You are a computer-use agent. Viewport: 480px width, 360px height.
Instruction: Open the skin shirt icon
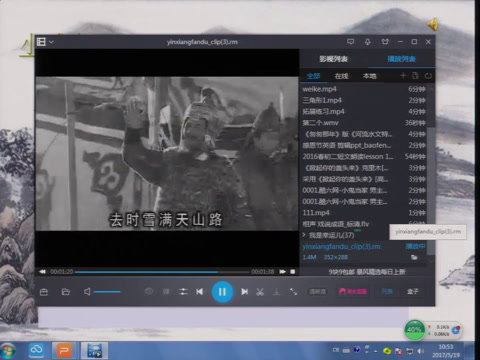385,42
